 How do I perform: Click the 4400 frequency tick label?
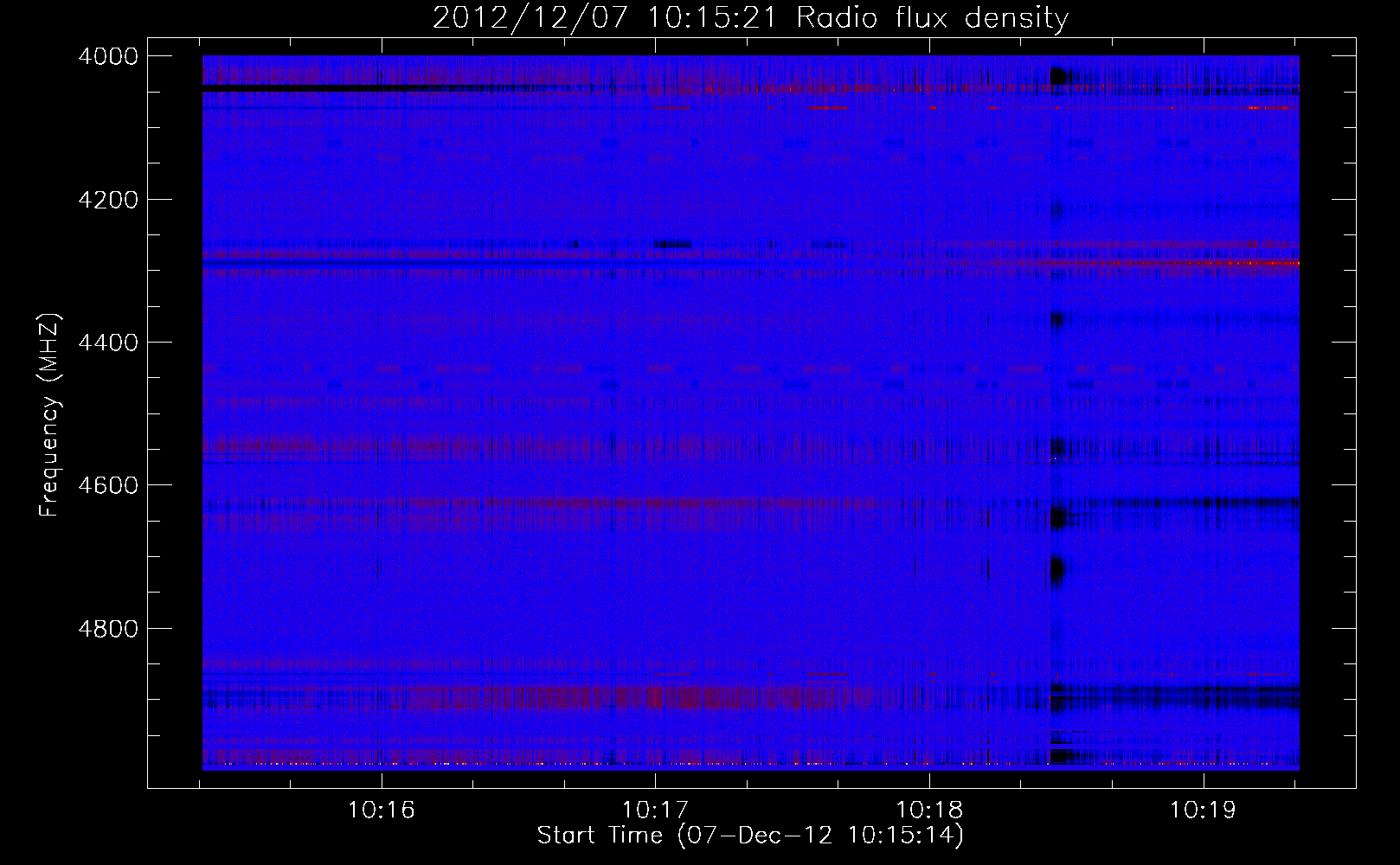pyautogui.click(x=108, y=343)
